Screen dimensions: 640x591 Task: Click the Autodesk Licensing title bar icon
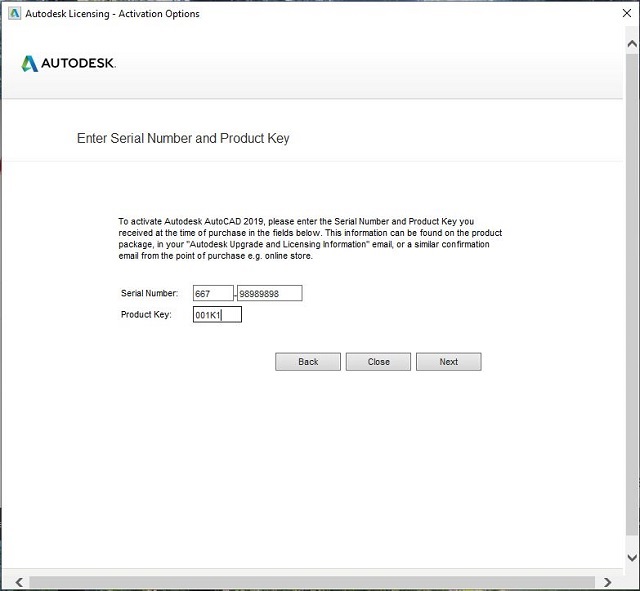coord(13,14)
